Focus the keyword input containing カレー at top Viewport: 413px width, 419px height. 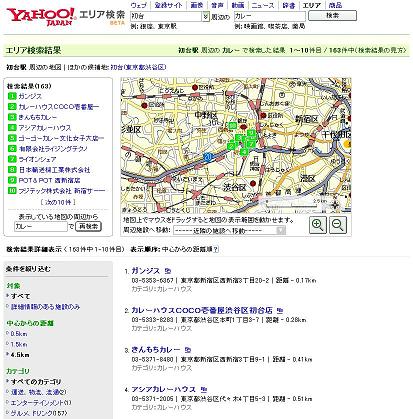tap(270, 16)
